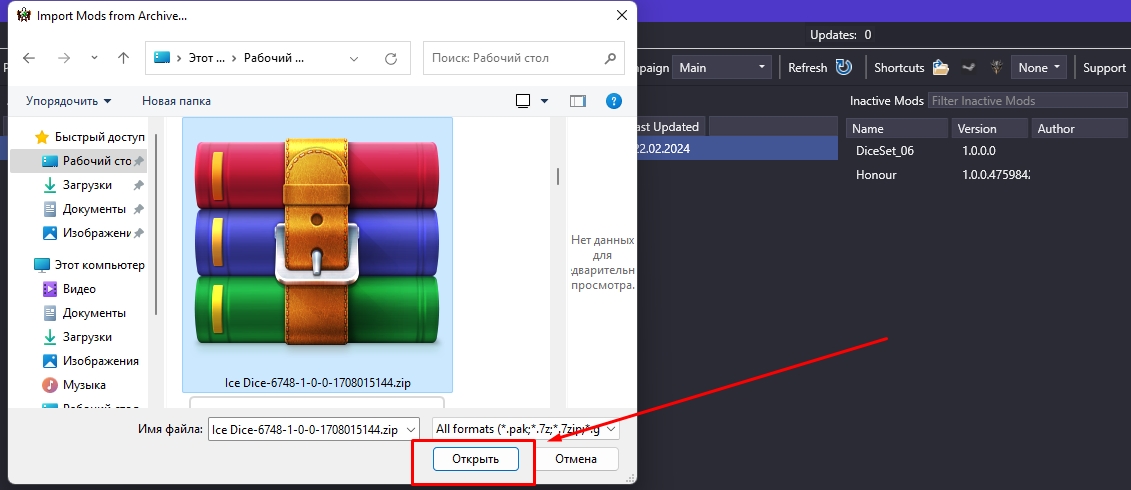Focus the Filter Inactive Mods field
The image size is (1131, 490).
[x=1026, y=101]
